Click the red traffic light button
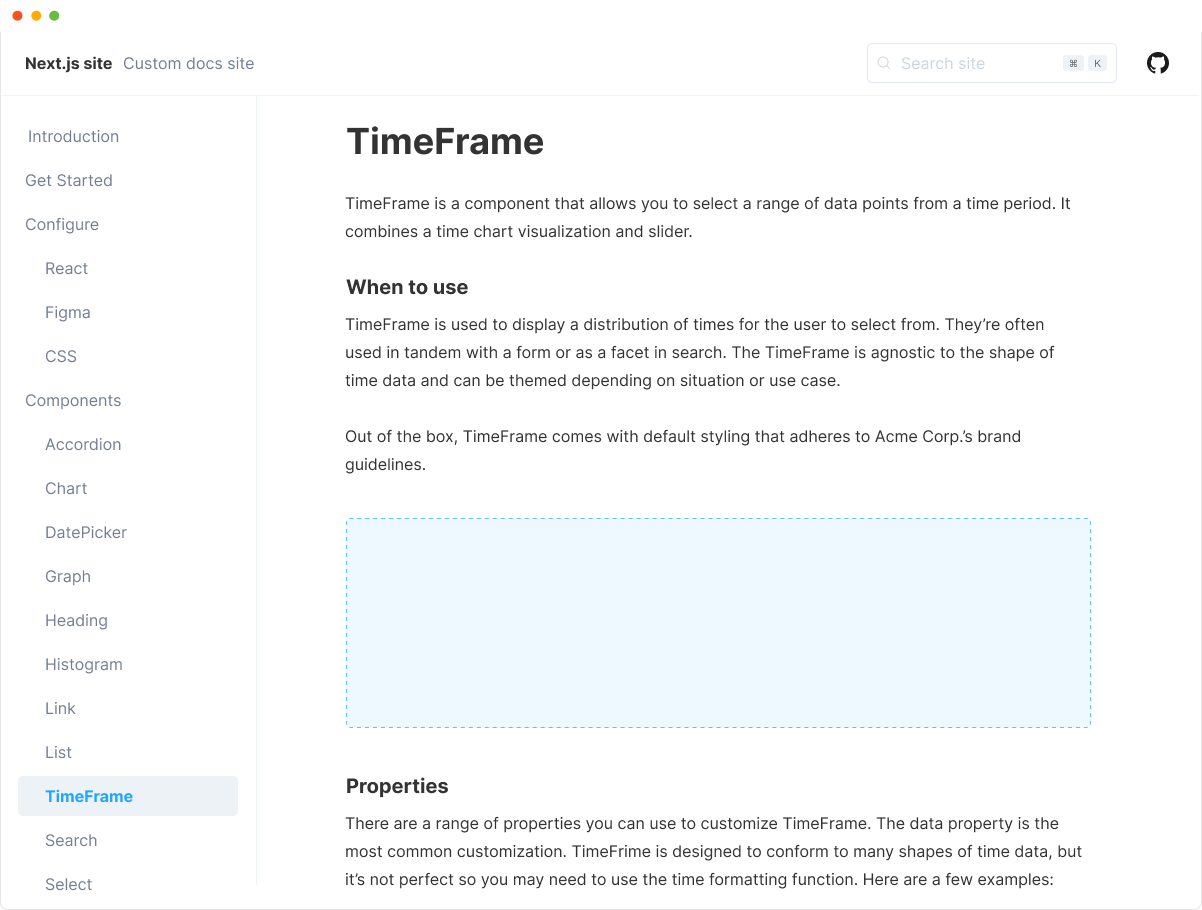 [16, 15]
